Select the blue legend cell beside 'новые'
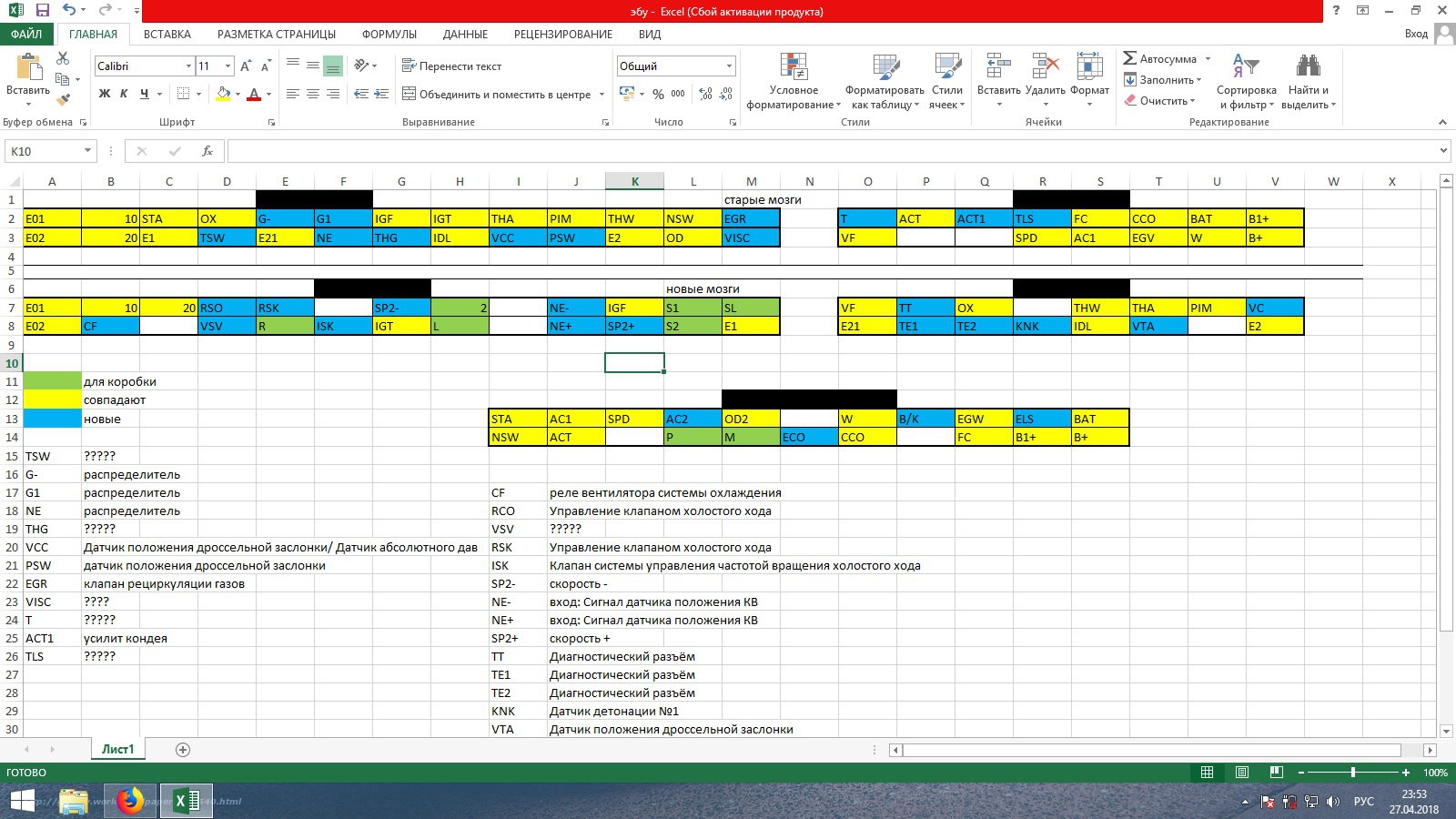This screenshot has width=1456, height=819. 52,419
